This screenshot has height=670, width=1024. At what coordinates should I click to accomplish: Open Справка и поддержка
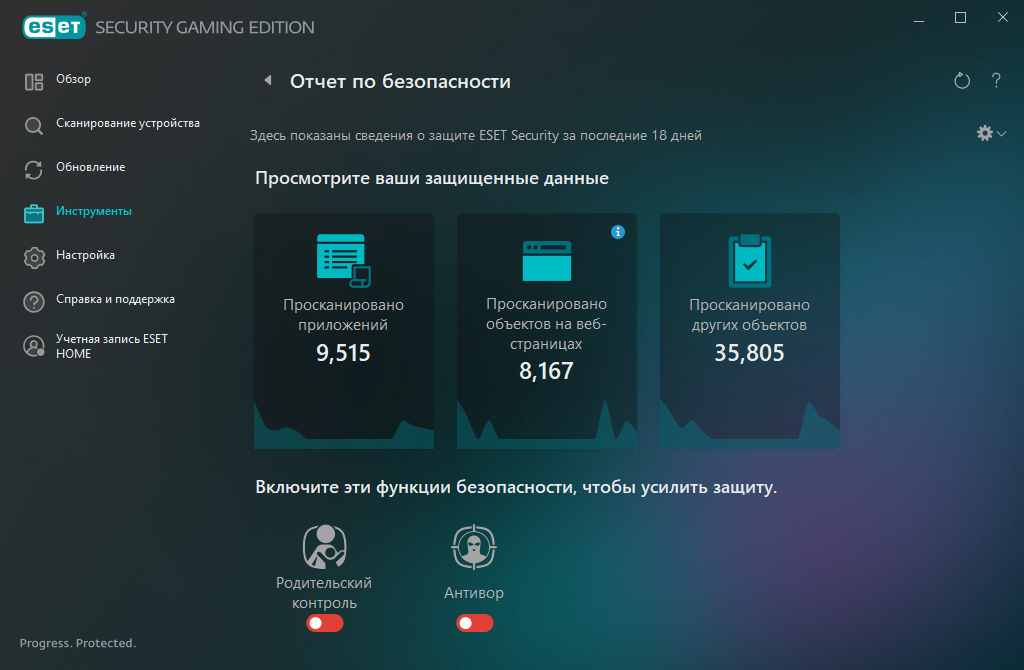(x=116, y=299)
